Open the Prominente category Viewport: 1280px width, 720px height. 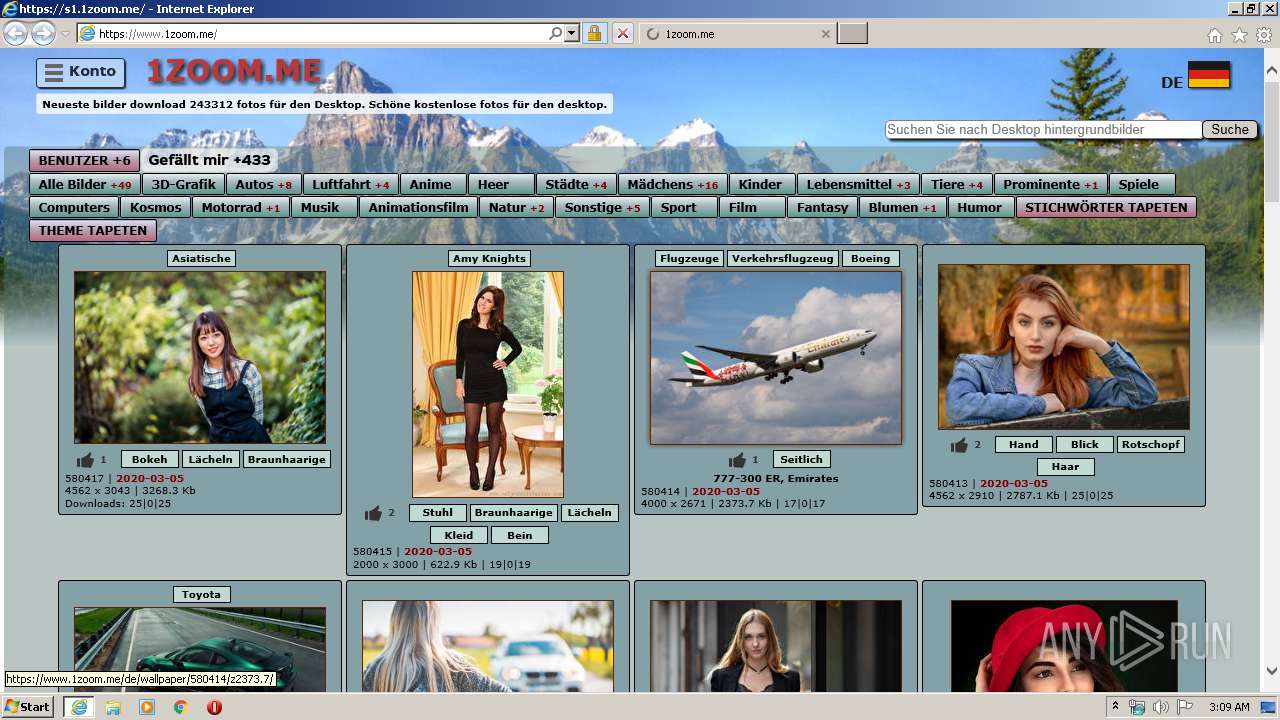tap(1050, 184)
